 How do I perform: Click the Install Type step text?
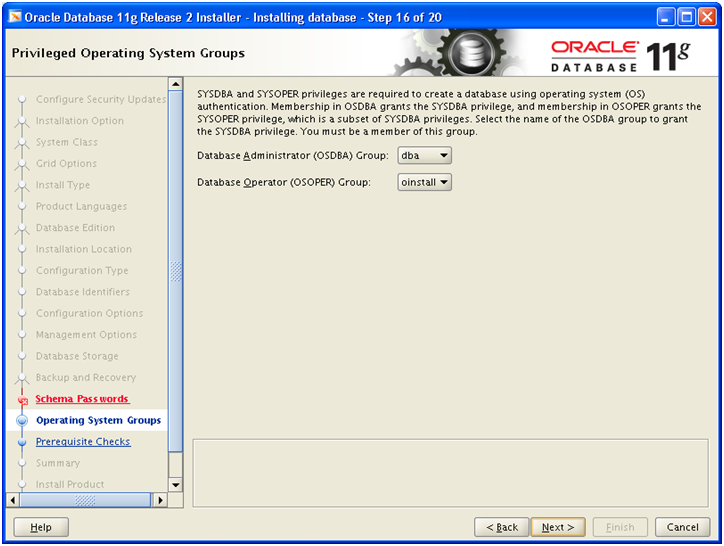(x=63, y=185)
